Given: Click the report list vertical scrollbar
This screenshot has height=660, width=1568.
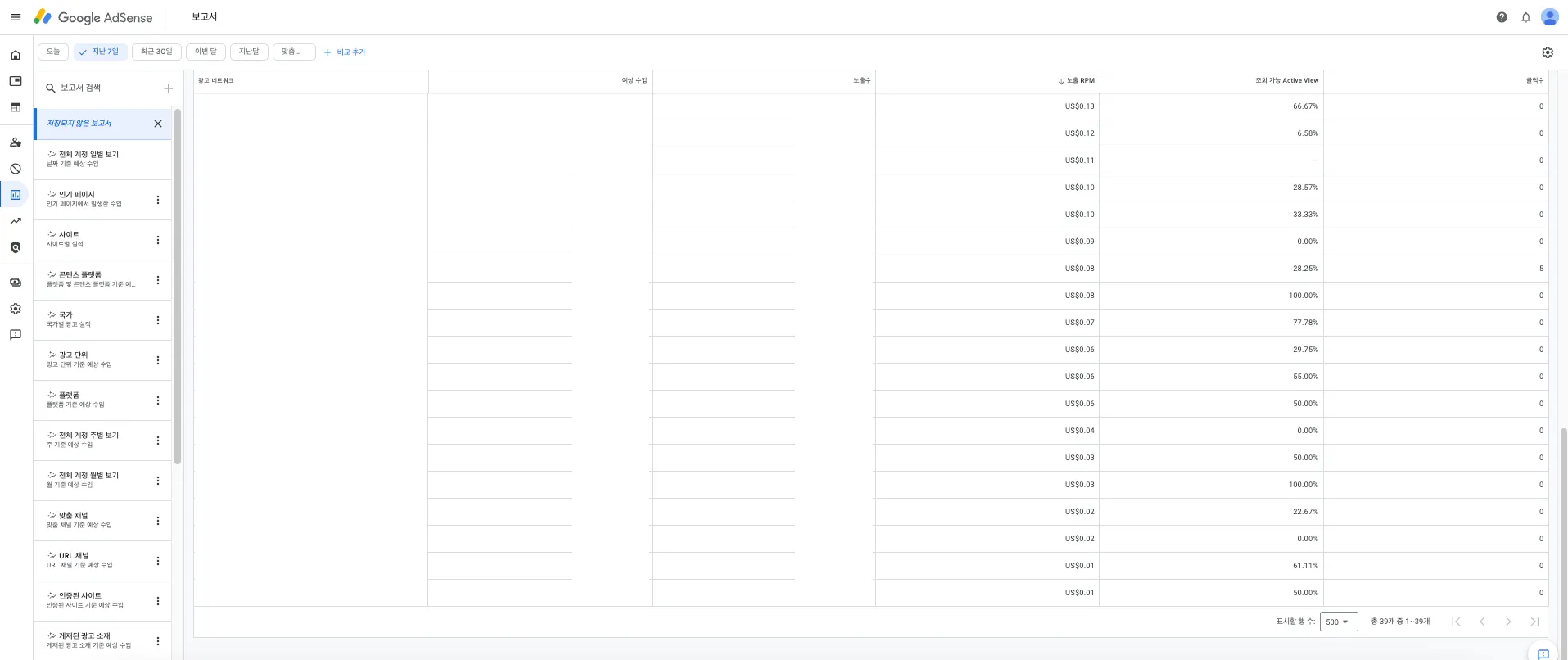Looking at the screenshot, I should [x=178, y=287].
